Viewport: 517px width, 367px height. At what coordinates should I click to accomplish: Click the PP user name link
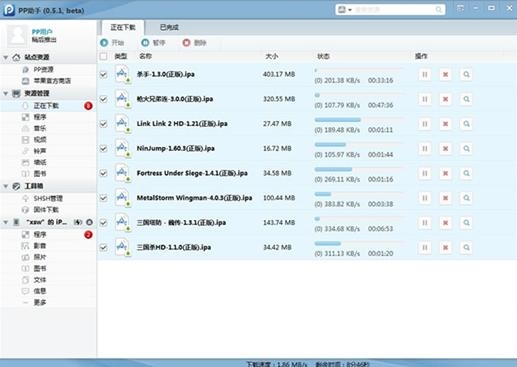point(42,32)
